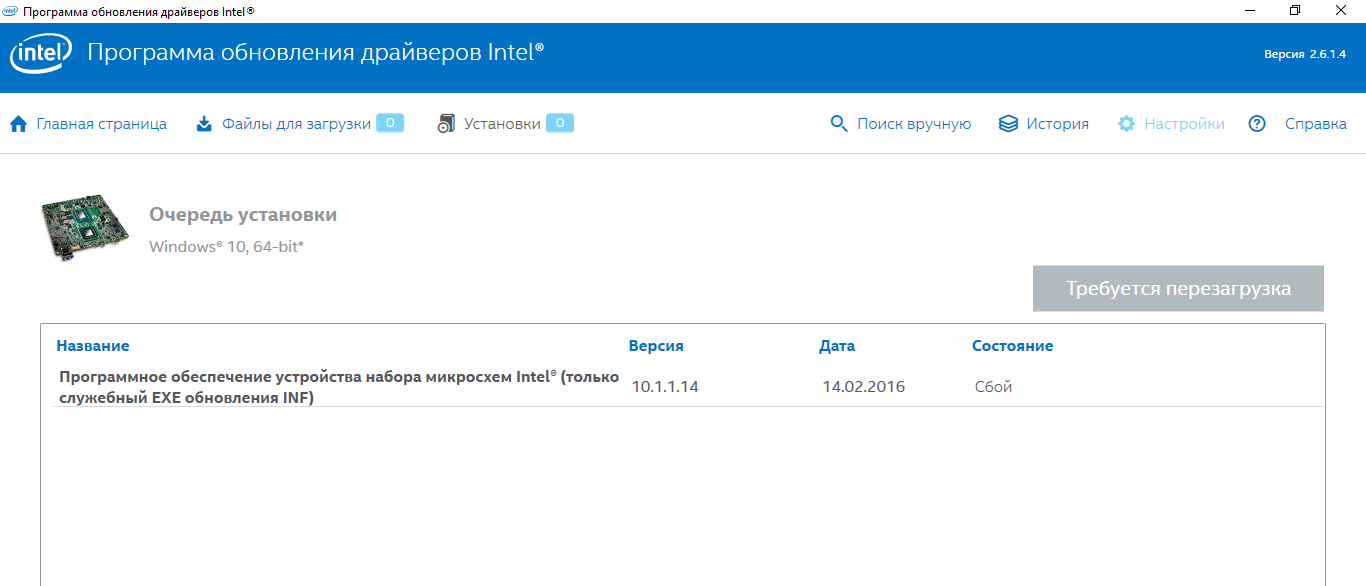Click the motherboard thumbnail image
This screenshot has width=1366, height=586.
tap(86, 229)
